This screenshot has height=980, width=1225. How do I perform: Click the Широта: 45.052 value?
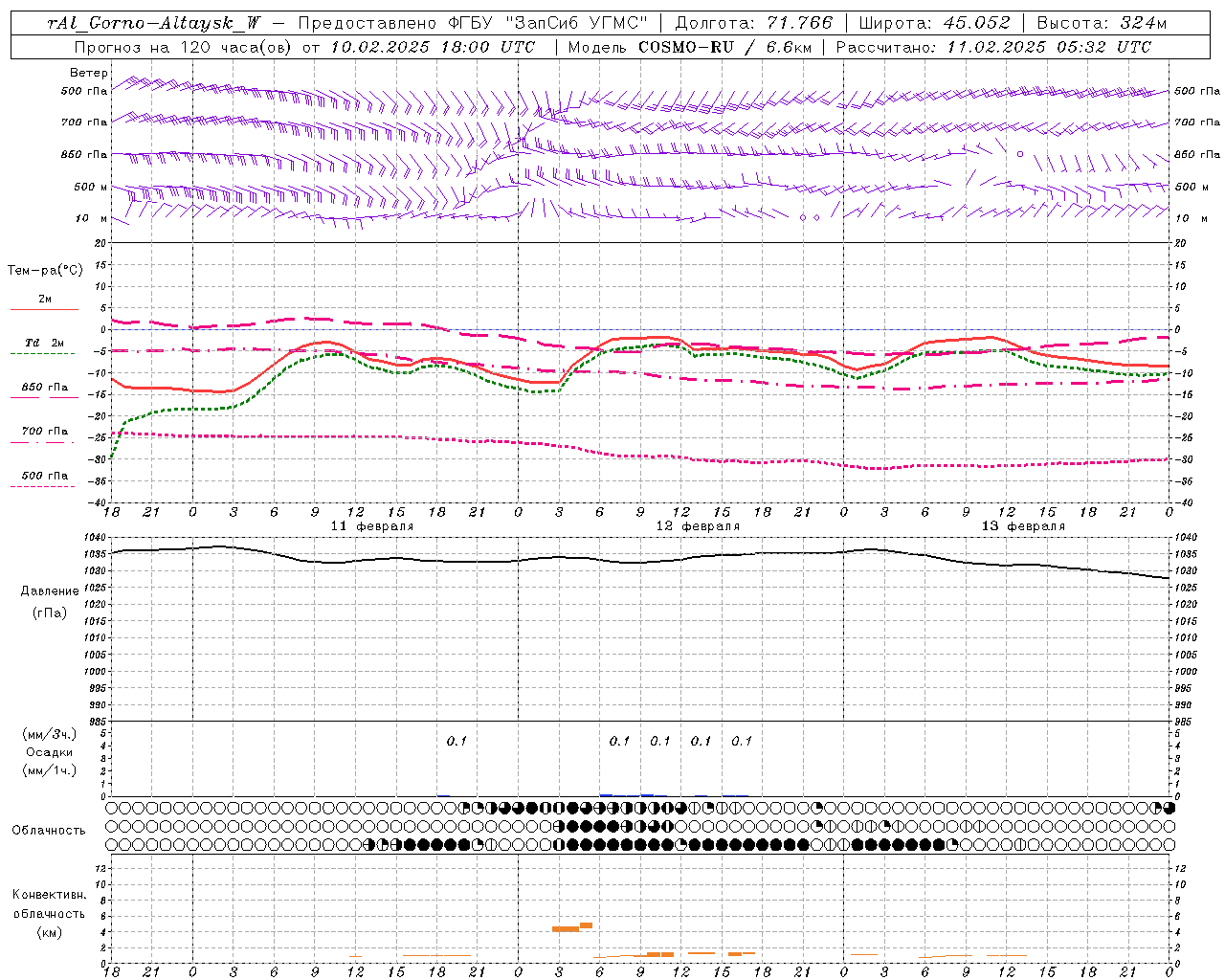point(935,23)
